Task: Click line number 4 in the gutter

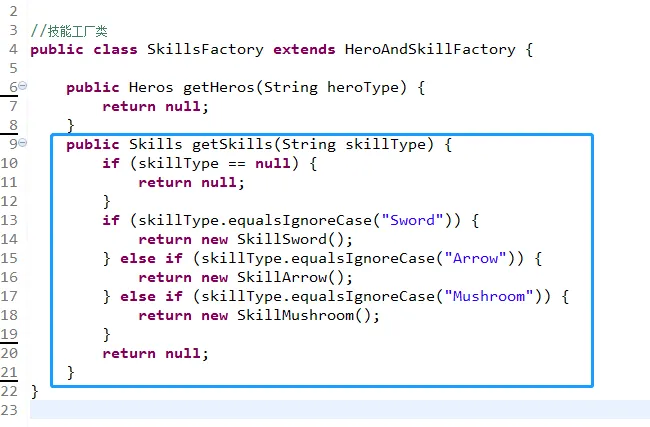Action: tap(13, 49)
